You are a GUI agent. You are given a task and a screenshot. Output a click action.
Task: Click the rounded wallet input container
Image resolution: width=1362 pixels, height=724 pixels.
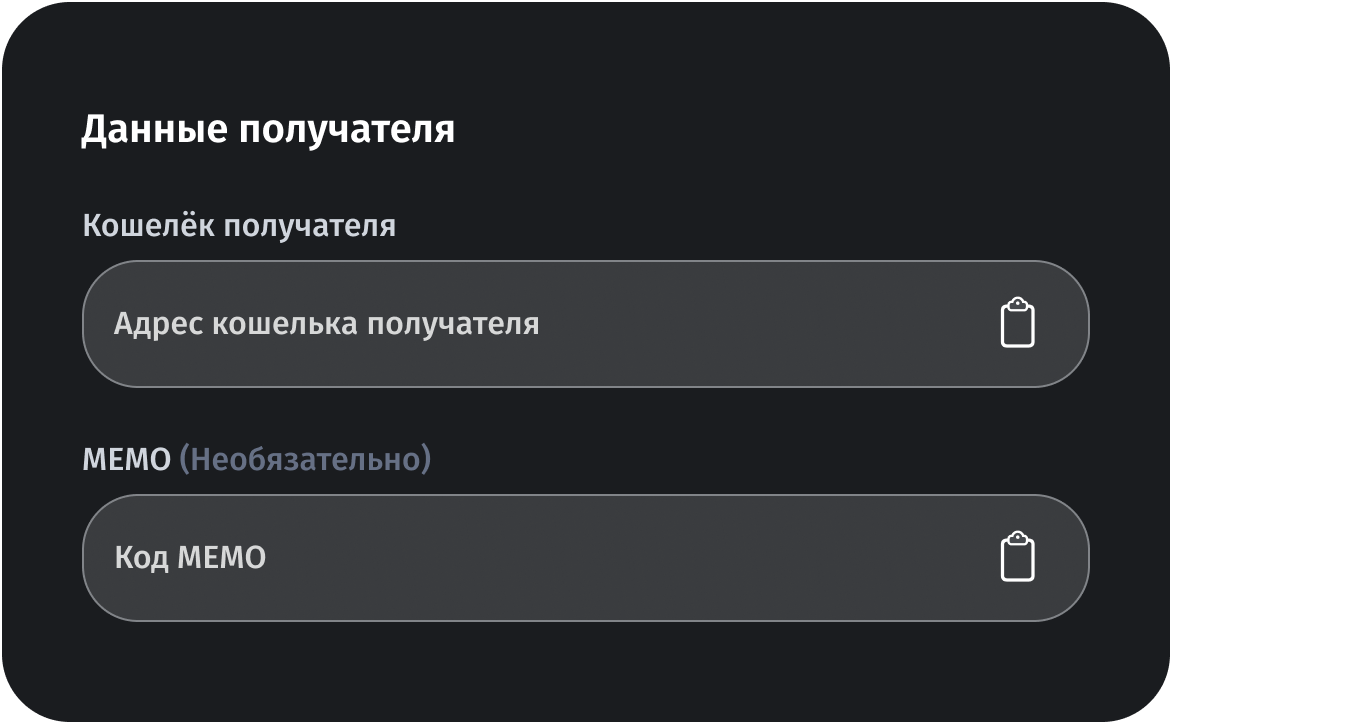[585, 322]
